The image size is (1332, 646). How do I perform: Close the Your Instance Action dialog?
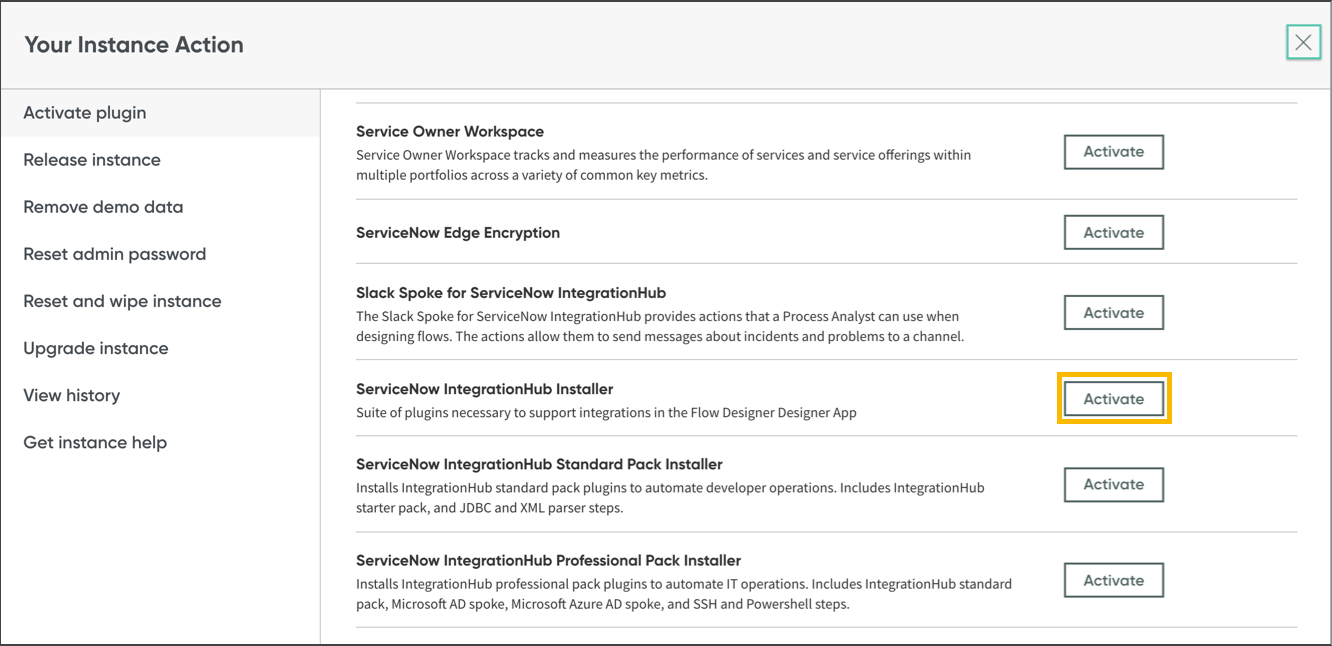click(x=1303, y=42)
